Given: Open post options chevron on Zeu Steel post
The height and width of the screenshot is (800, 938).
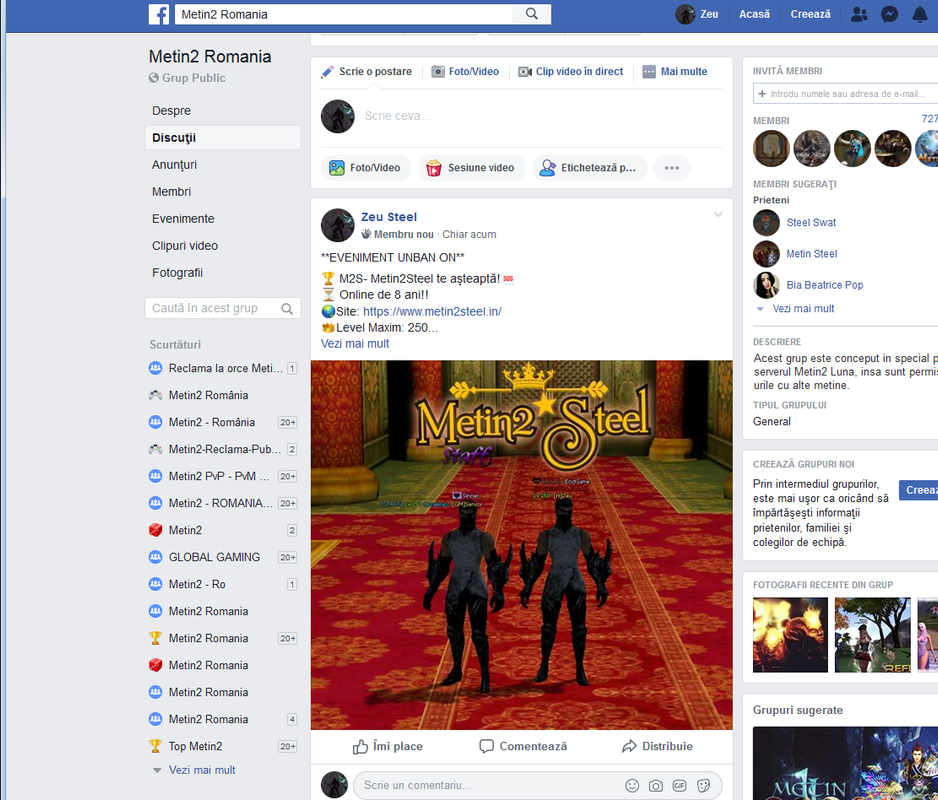Looking at the screenshot, I should tap(718, 215).
